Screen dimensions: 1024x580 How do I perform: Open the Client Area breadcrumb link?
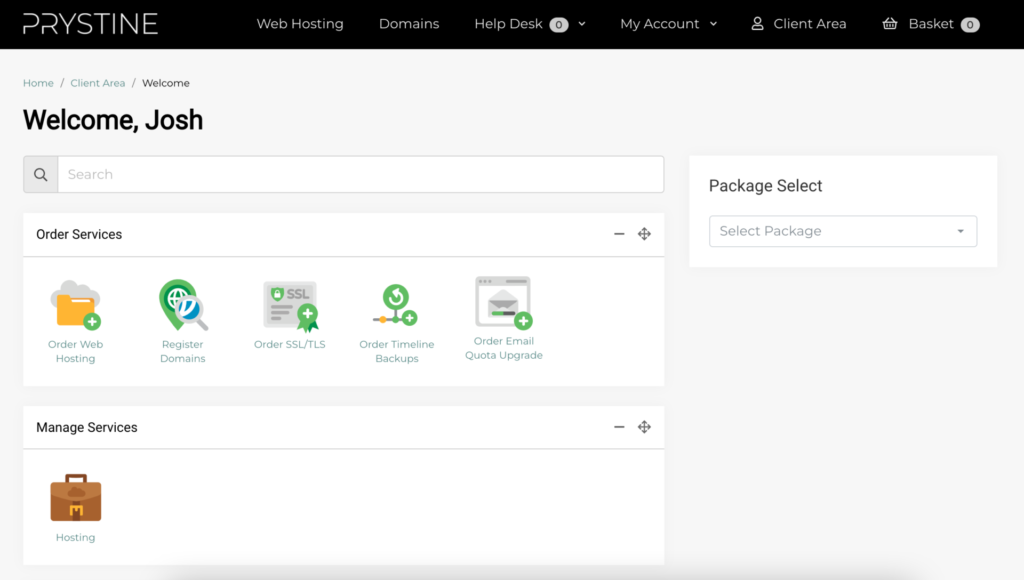tap(97, 83)
